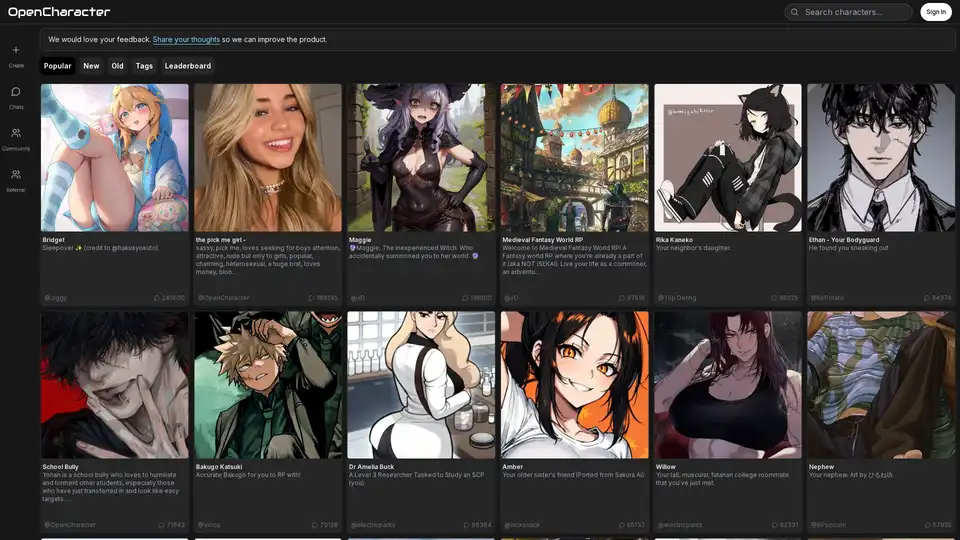Click the Rika Kaneko title text

click(674, 240)
